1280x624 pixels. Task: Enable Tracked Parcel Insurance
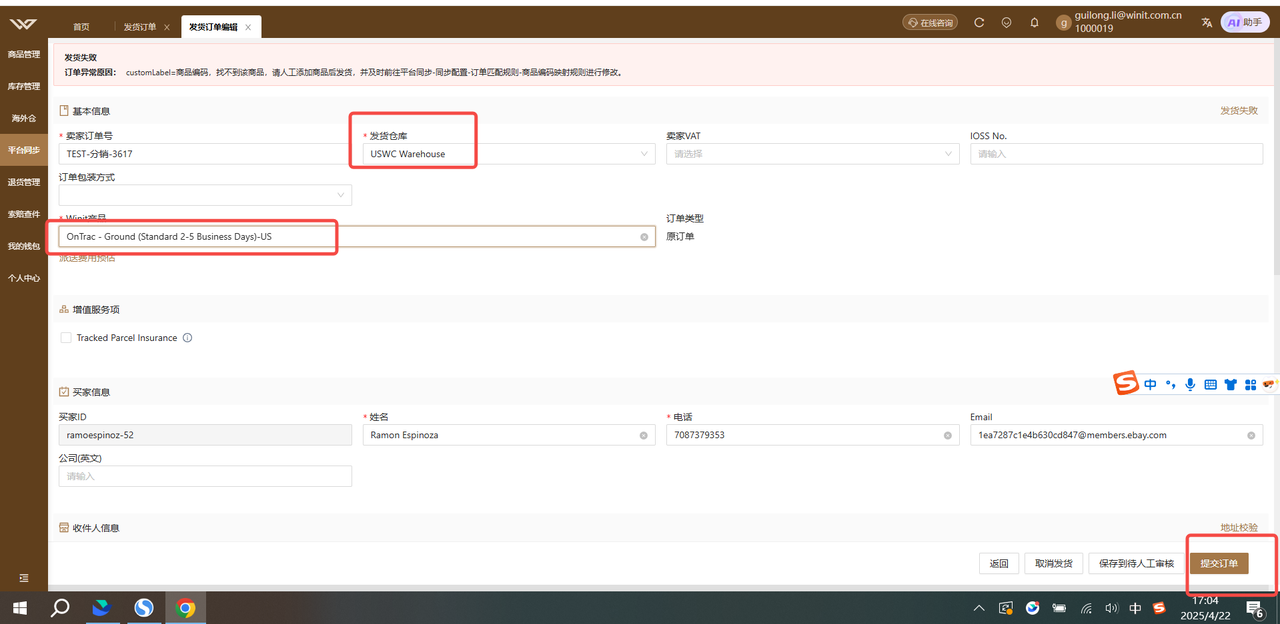click(x=65, y=337)
